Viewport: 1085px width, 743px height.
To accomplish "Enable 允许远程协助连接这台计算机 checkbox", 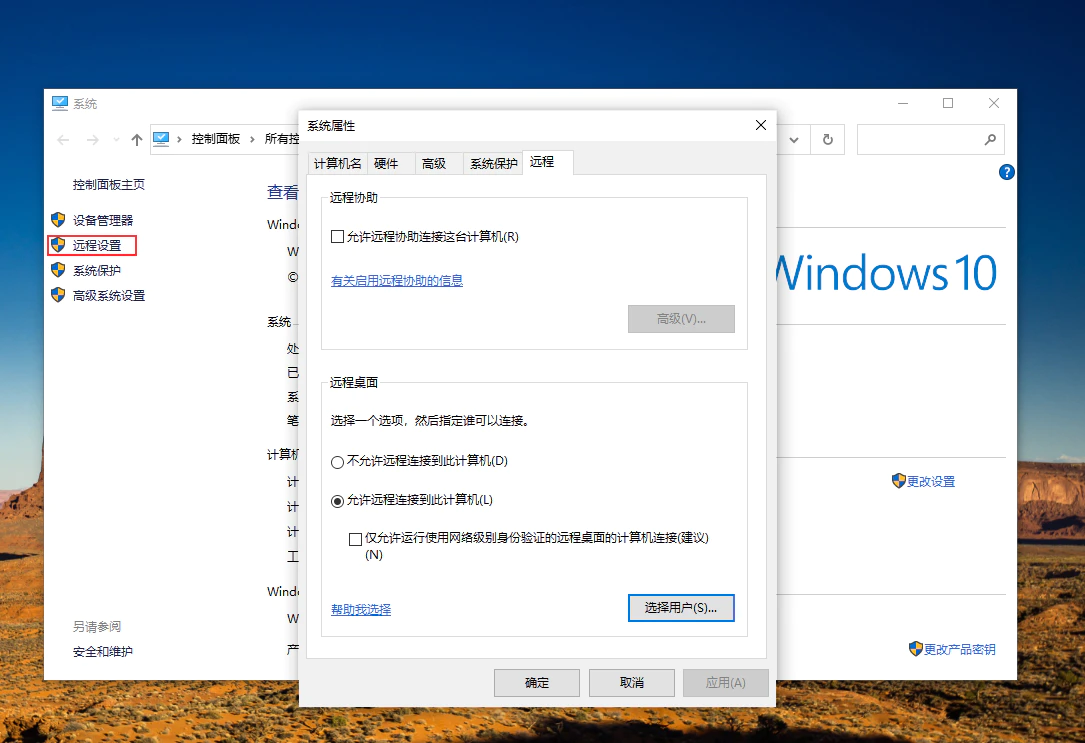I will (338, 236).
